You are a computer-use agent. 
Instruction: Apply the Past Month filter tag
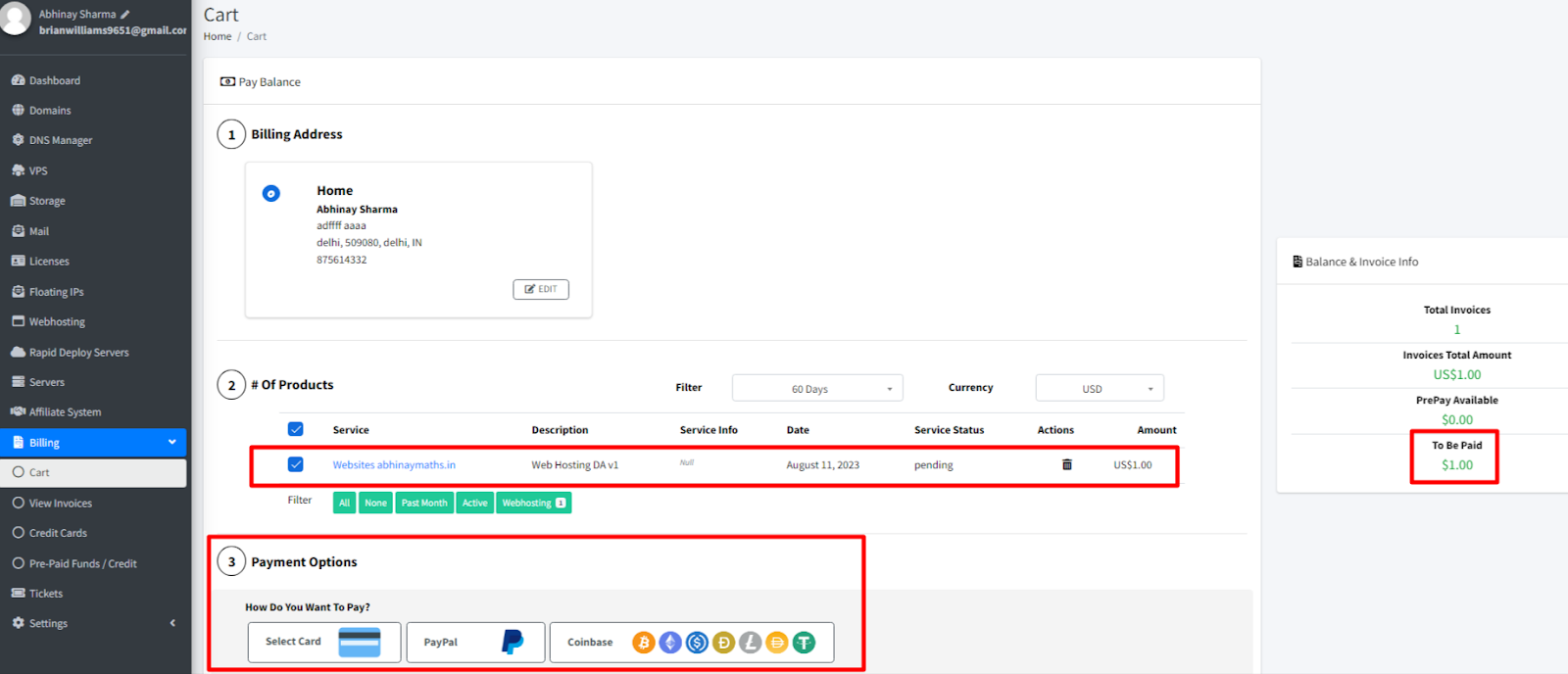[424, 503]
